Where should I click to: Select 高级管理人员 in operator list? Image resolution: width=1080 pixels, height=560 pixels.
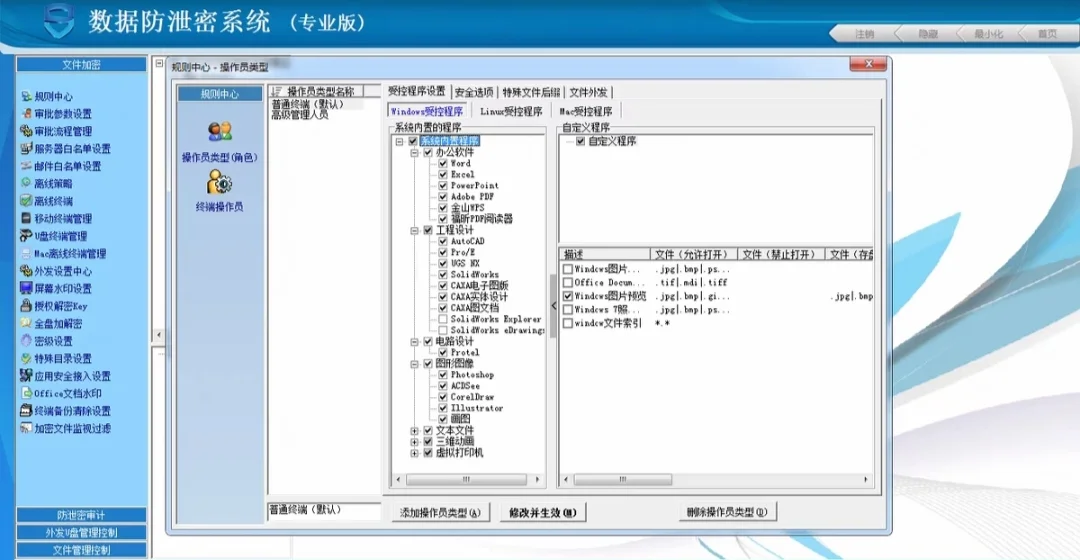(x=300, y=115)
